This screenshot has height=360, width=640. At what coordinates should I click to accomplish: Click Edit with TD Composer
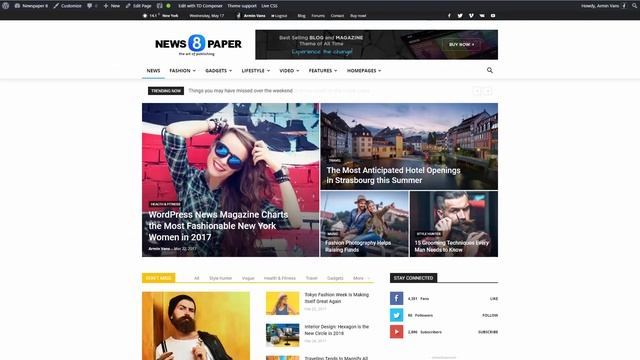coord(200,6)
